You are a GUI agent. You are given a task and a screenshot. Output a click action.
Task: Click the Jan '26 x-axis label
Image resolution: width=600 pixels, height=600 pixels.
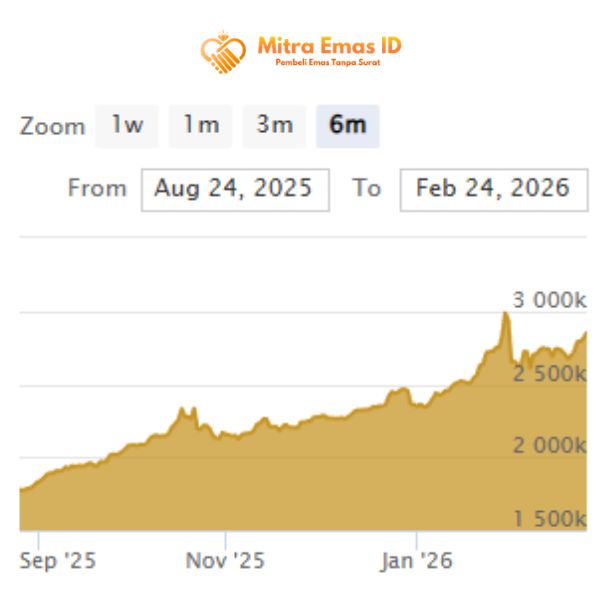416,561
